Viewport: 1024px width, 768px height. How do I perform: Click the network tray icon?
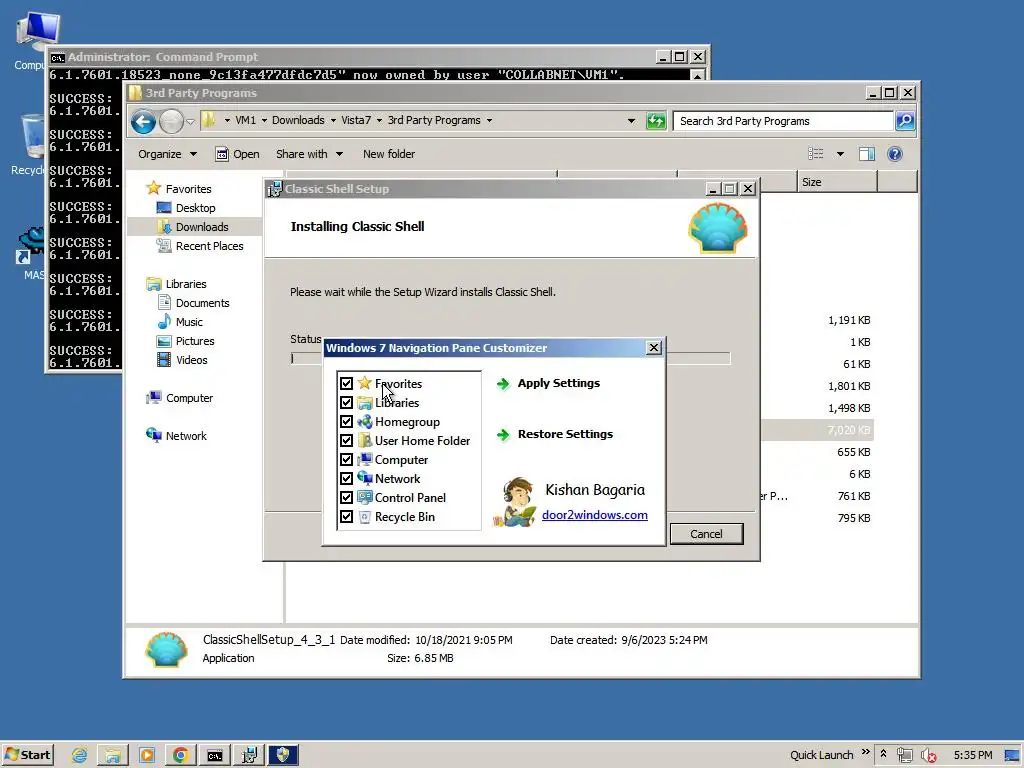[904, 756]
